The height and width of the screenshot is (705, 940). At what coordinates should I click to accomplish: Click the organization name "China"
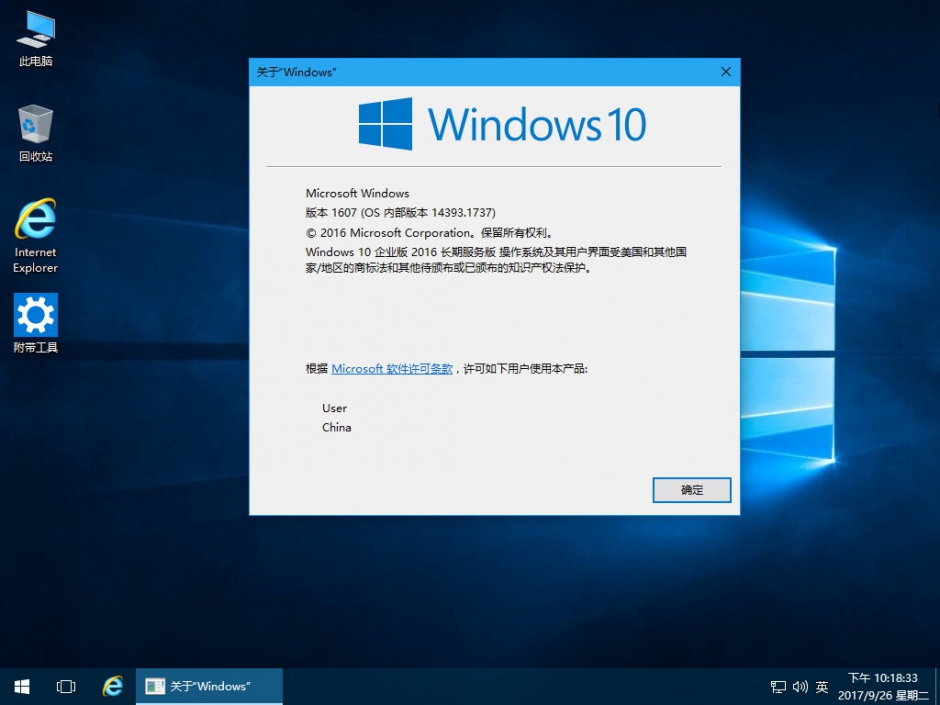coord(336,427)
